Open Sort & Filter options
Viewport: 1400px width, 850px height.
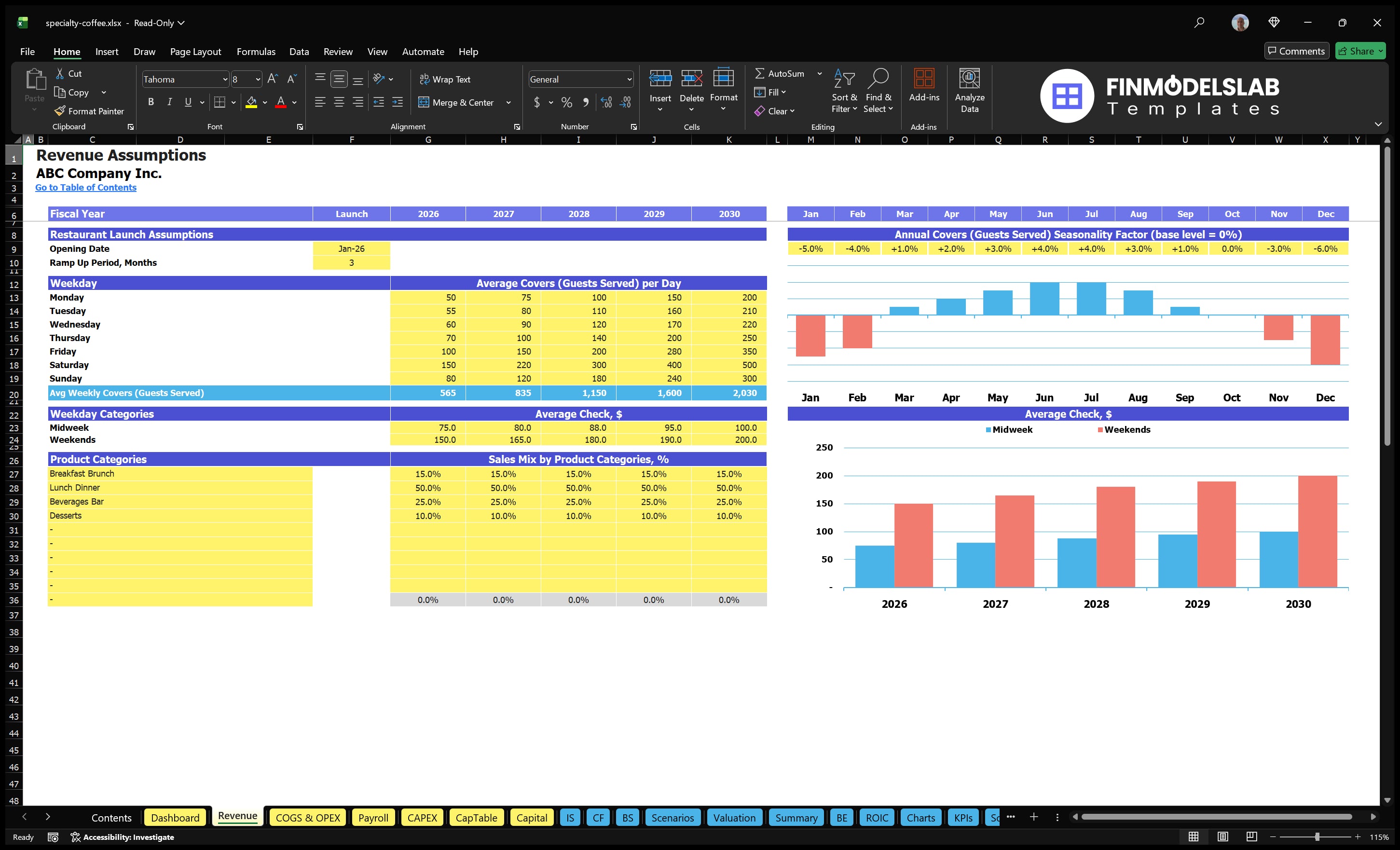click(844, 90)
